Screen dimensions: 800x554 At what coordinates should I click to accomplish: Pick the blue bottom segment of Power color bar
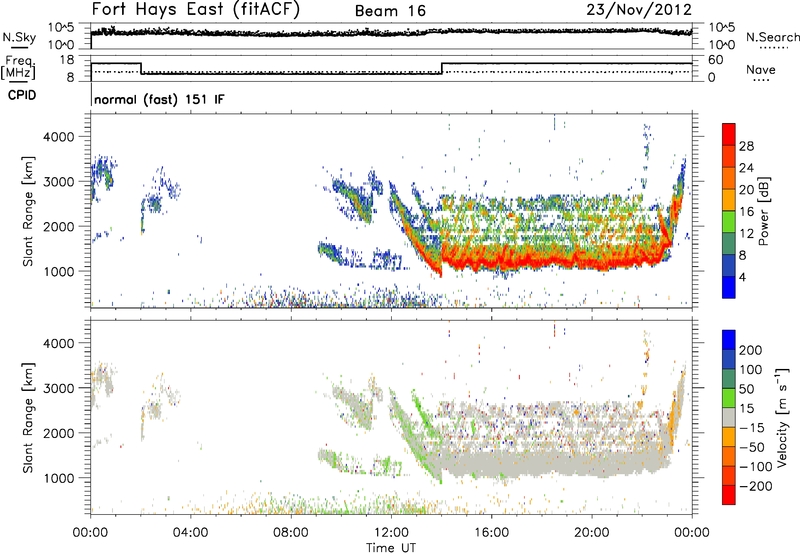729,287
